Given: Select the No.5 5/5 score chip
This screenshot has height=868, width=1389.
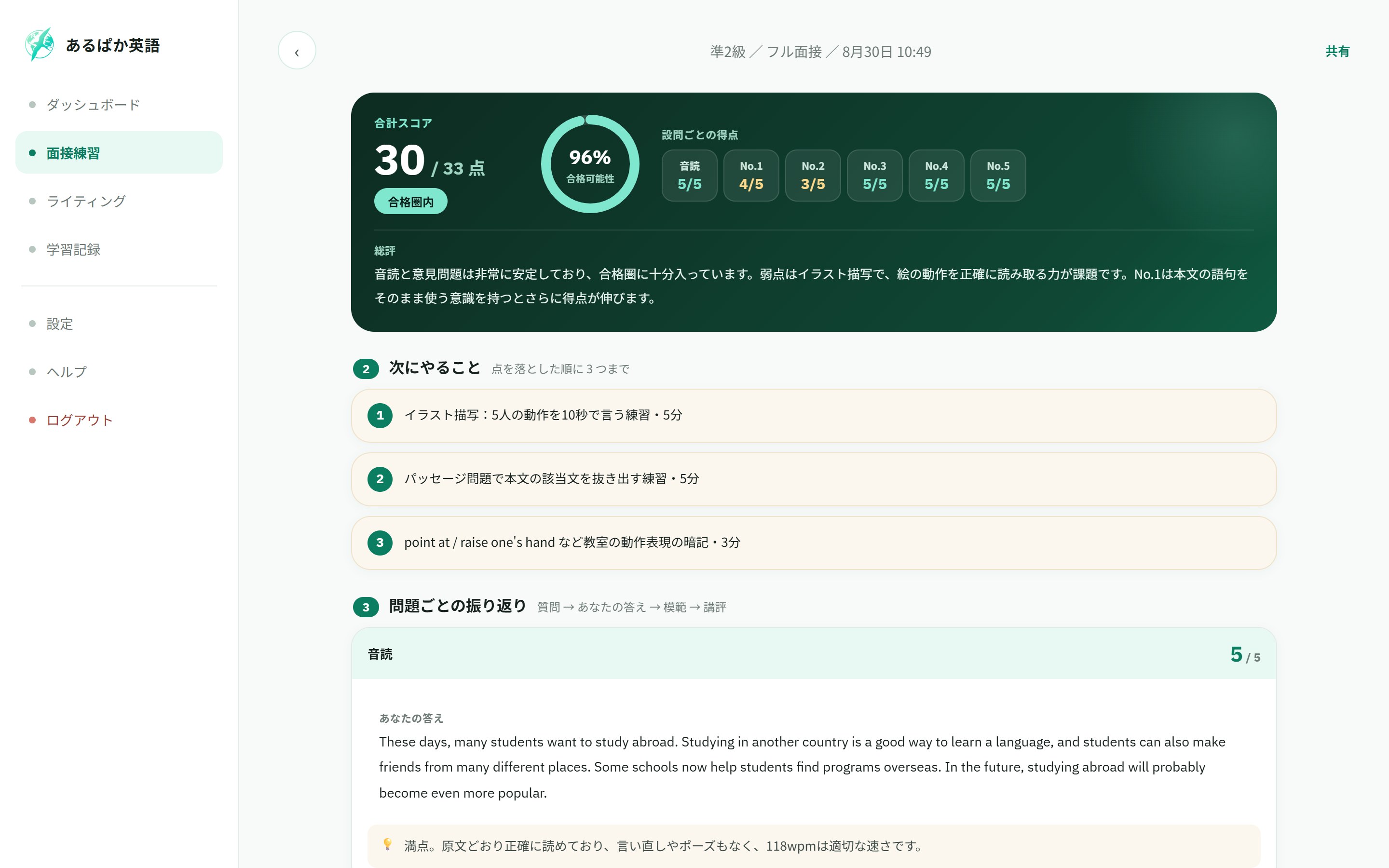Looking at the screenshot, I should (998, 176).
